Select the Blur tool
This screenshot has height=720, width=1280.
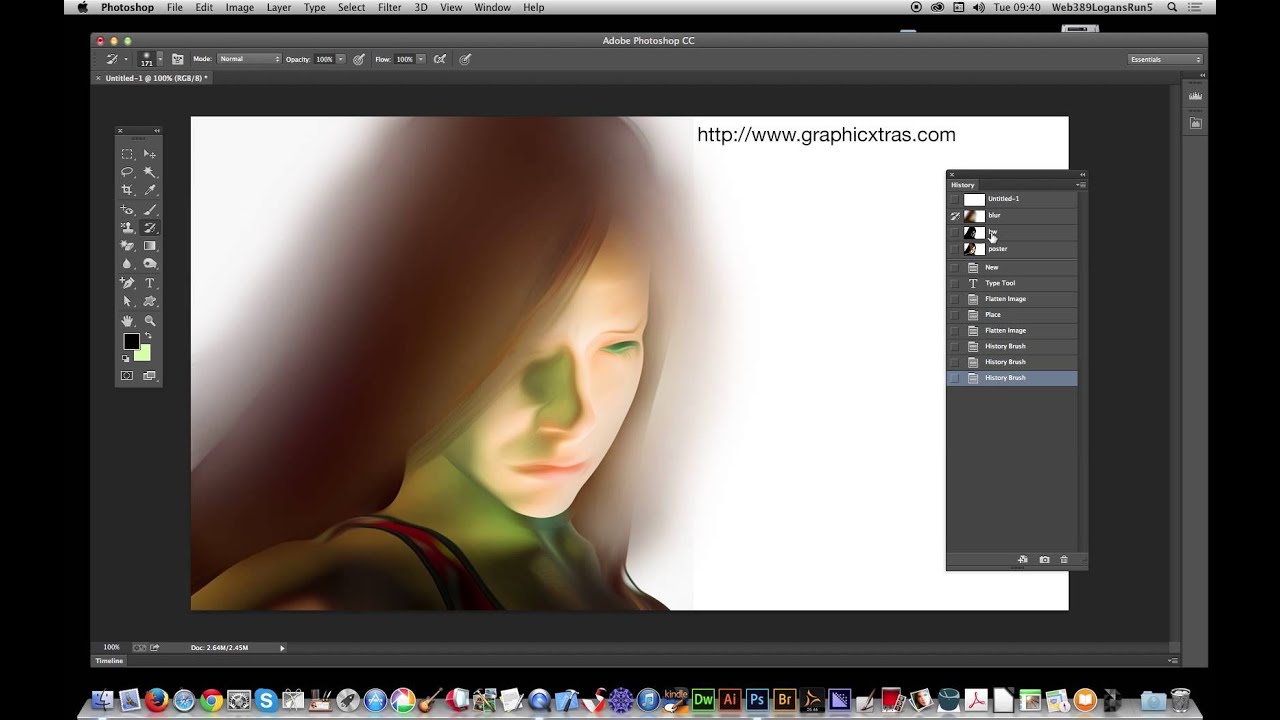click(127, 264)
